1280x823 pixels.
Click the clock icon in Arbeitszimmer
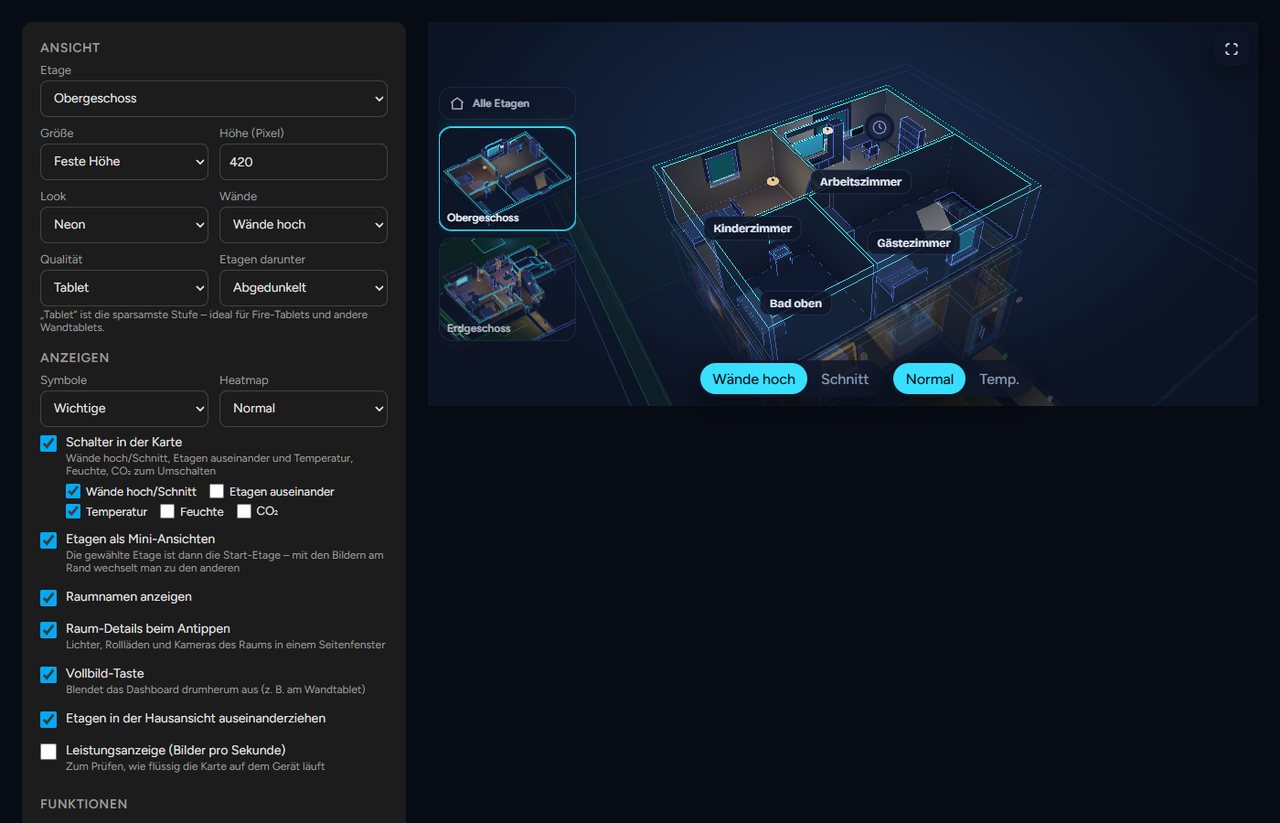point(879,127)
